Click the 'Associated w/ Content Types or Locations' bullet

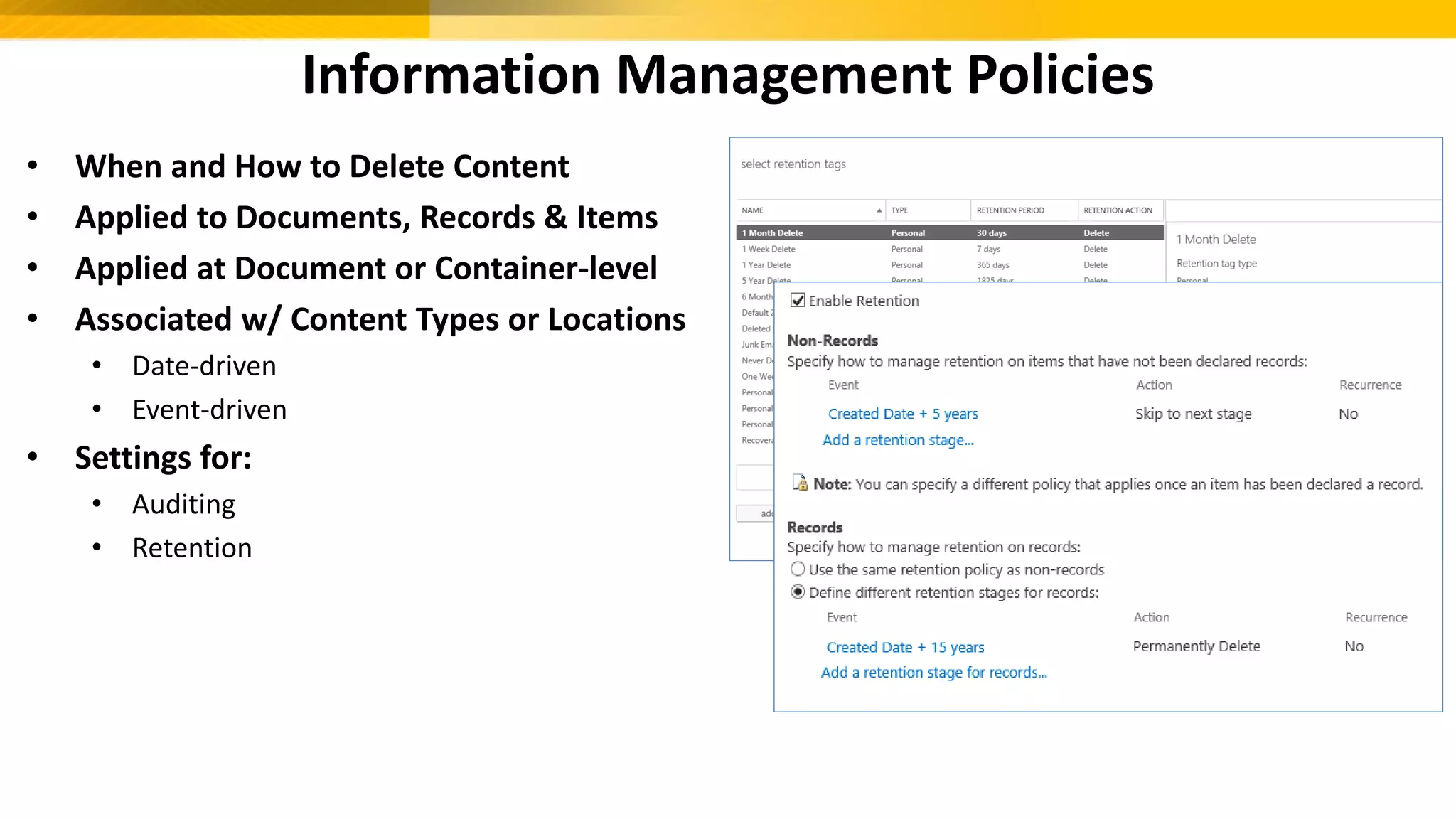pyautogui.click(x=380, y=320)
